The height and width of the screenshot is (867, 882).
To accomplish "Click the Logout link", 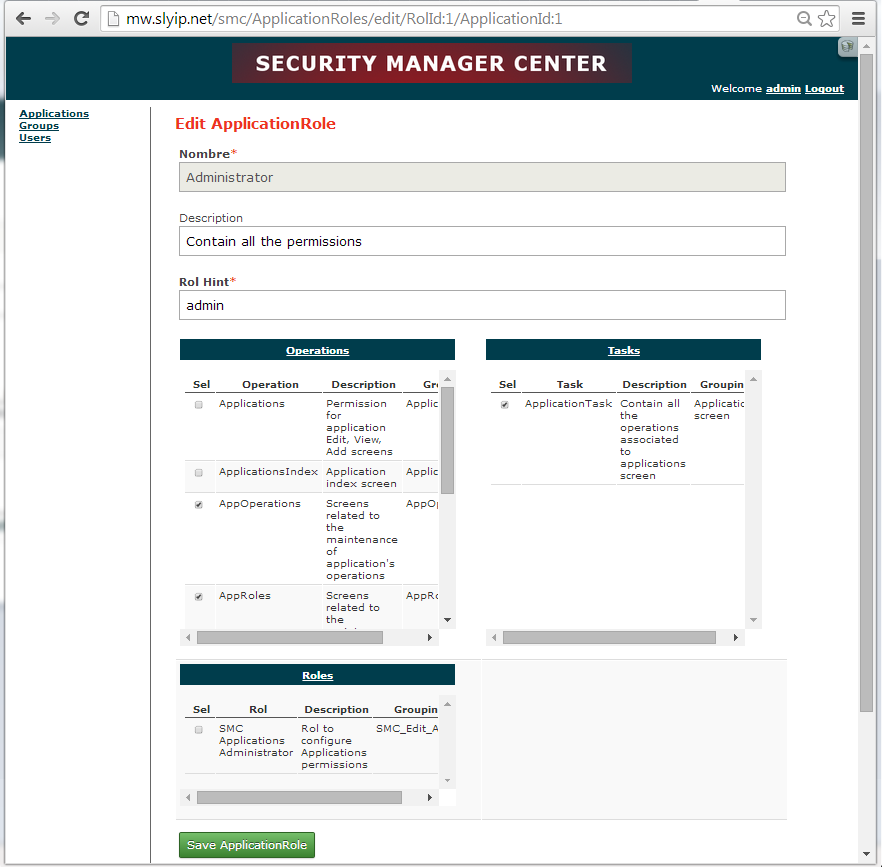I will [x=823, y=88].
